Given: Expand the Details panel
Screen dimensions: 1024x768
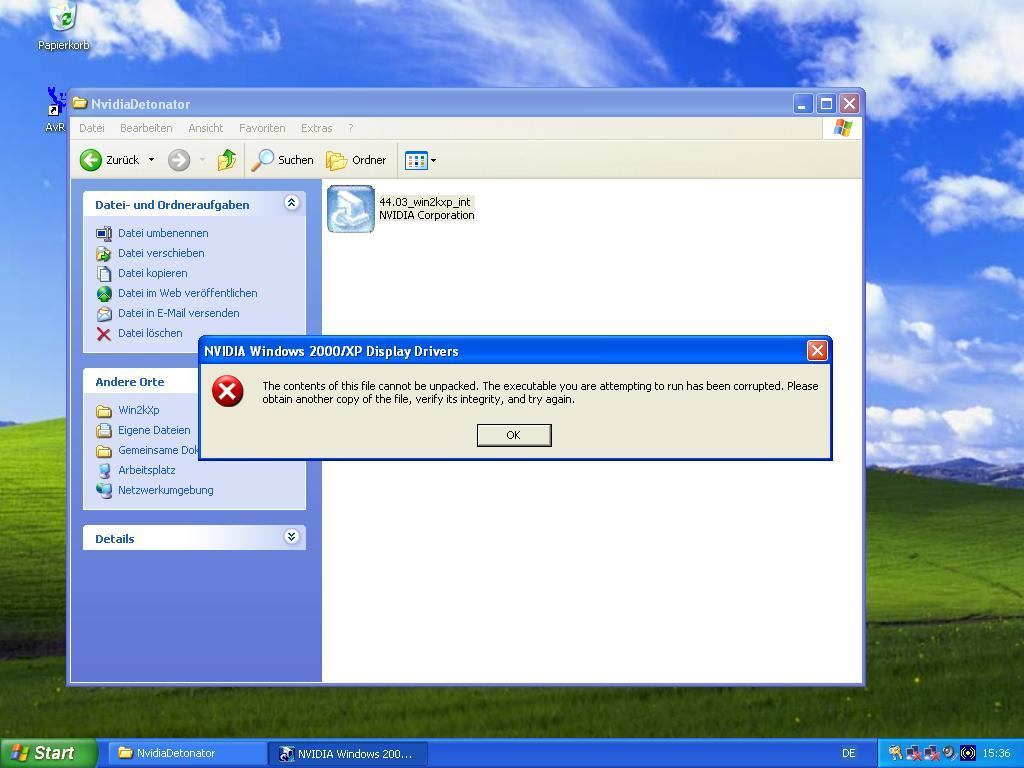Looking at the screenshot, I should tap(291, 537).
